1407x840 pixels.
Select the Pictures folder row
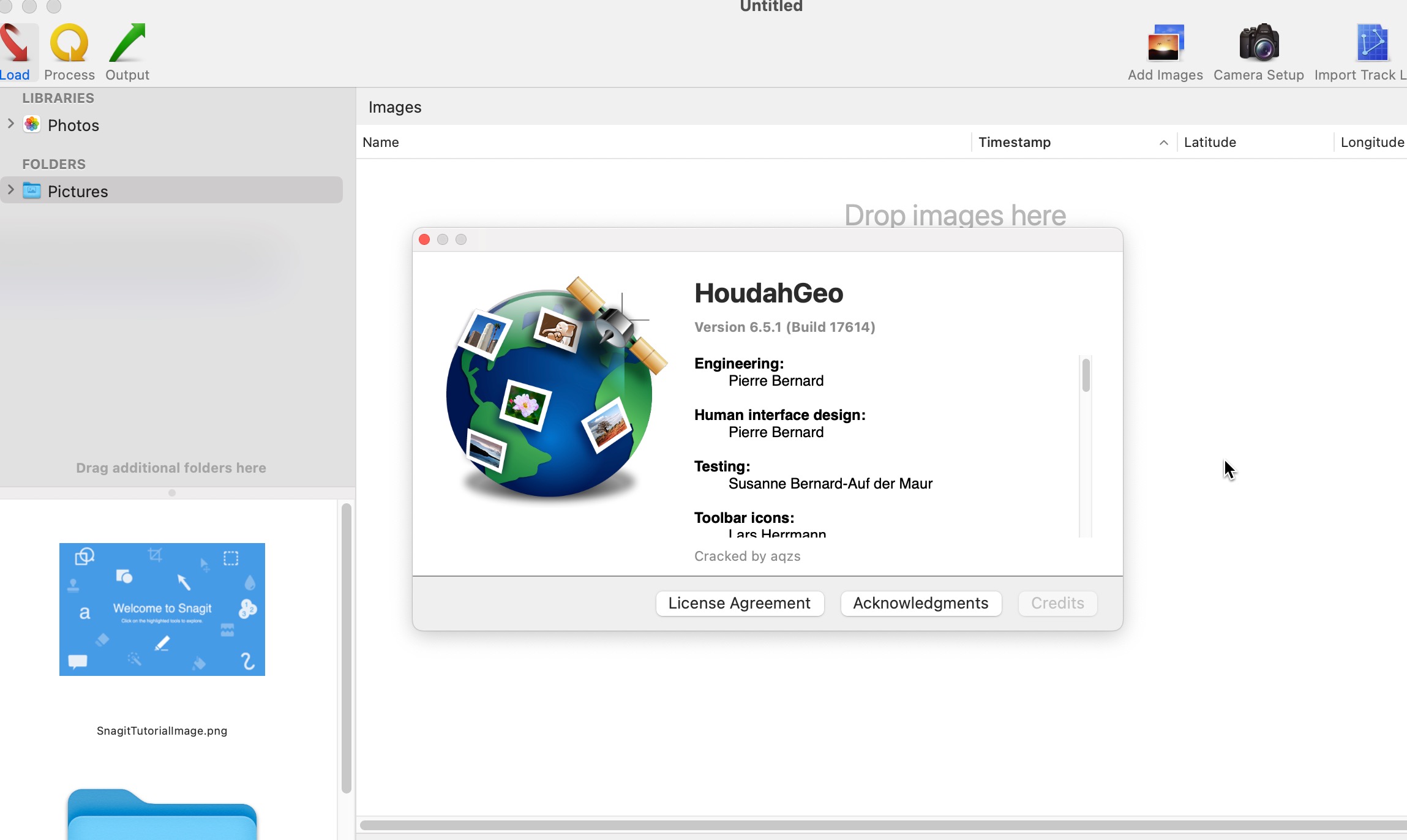(x=171, y=190)
